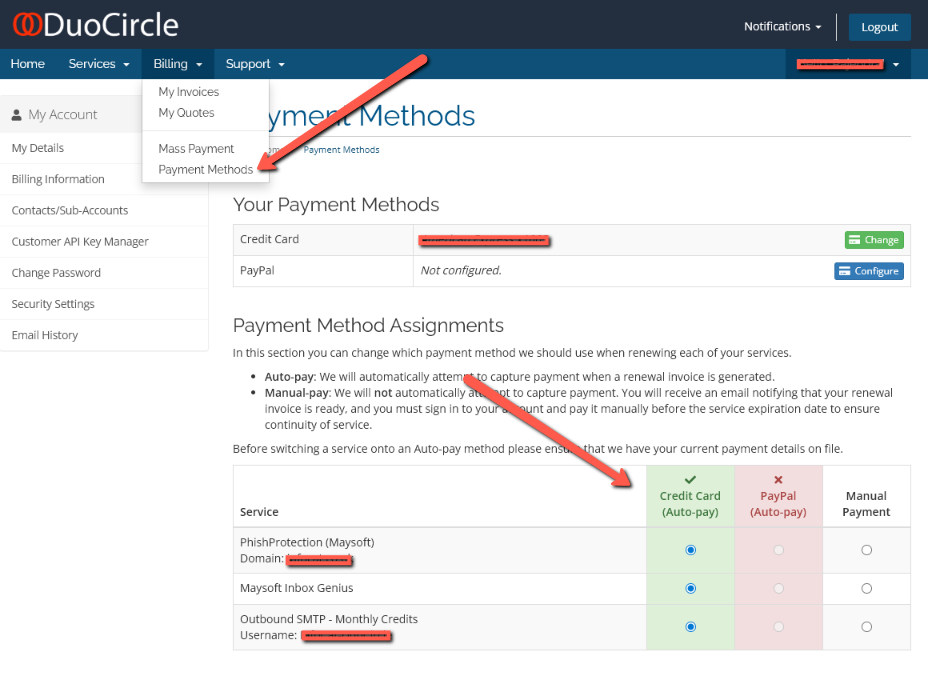Click the 'Payment Method Assignments' heading
The width and height of the screenshot is (928, 676).
tap(368, 326)
